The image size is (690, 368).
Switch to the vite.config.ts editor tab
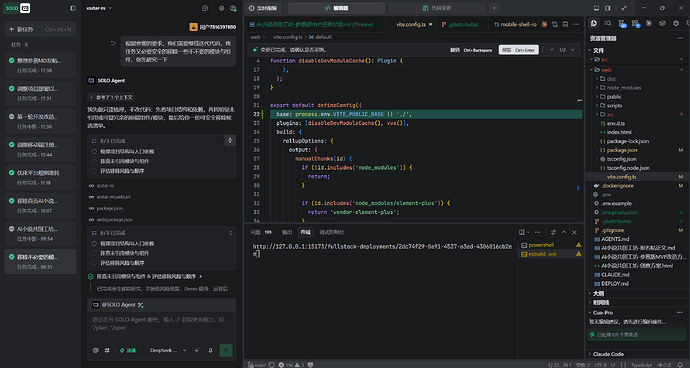411,25
